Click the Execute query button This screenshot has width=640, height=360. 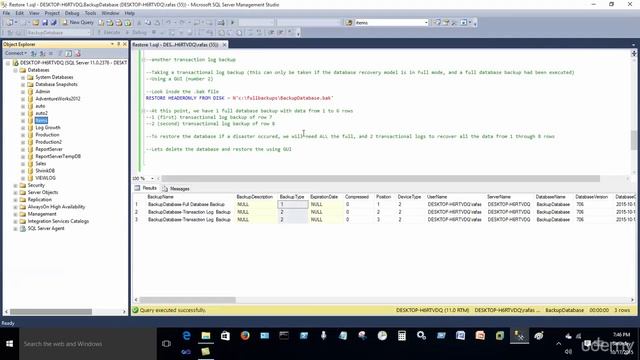108,32
